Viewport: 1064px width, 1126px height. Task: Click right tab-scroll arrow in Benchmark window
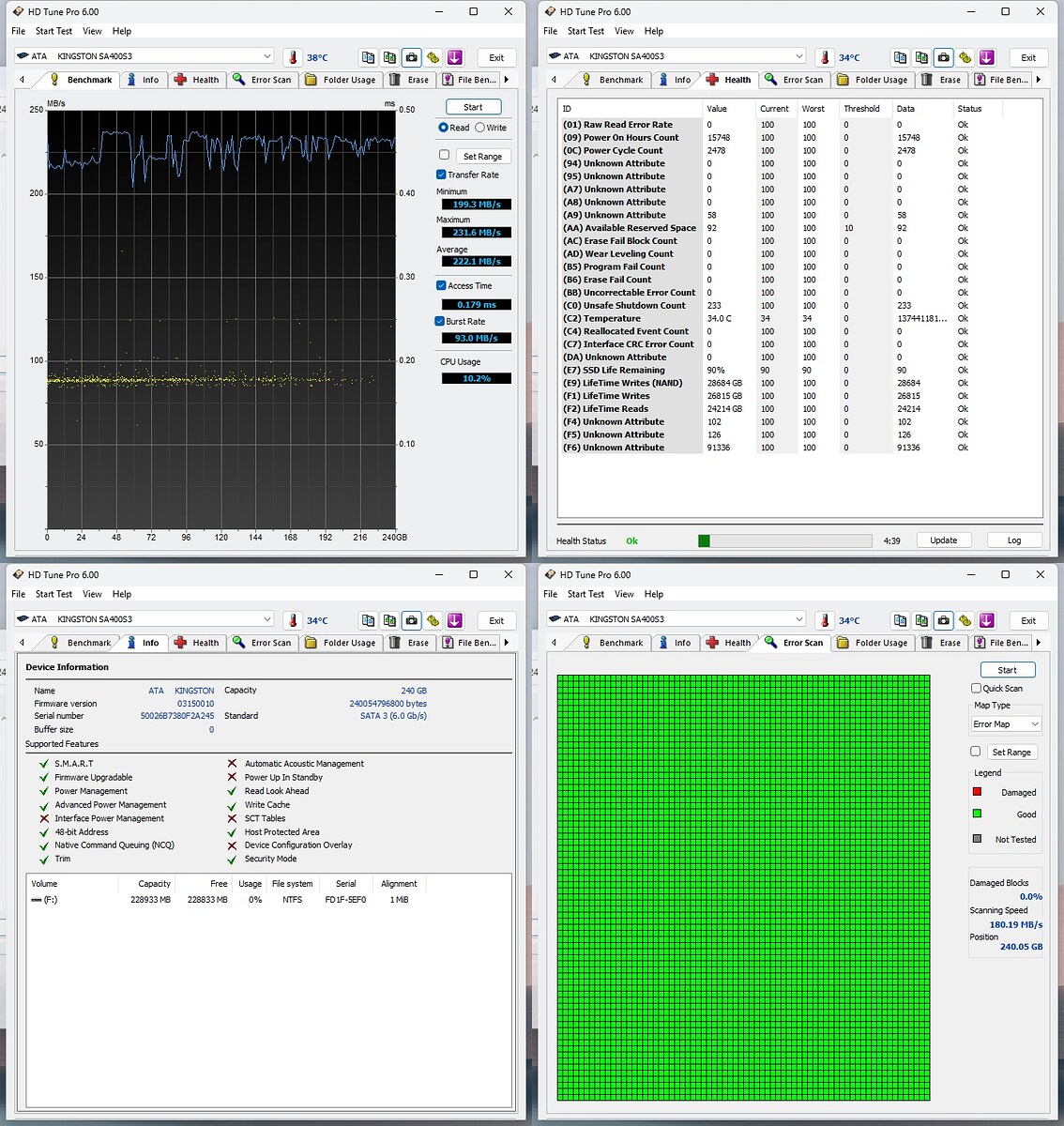[507, 80]
